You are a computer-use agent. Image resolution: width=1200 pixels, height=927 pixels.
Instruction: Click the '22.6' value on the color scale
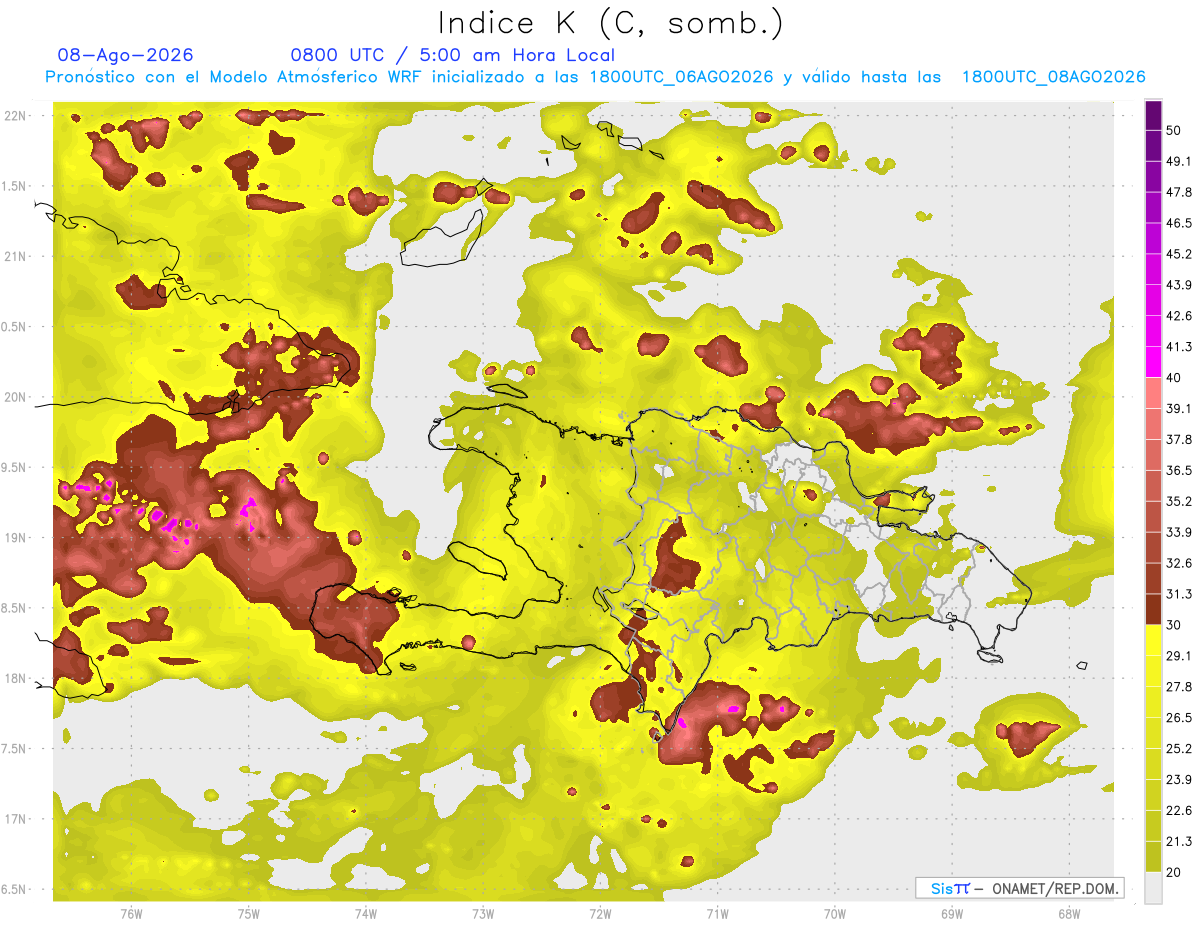click(1180, 811)
